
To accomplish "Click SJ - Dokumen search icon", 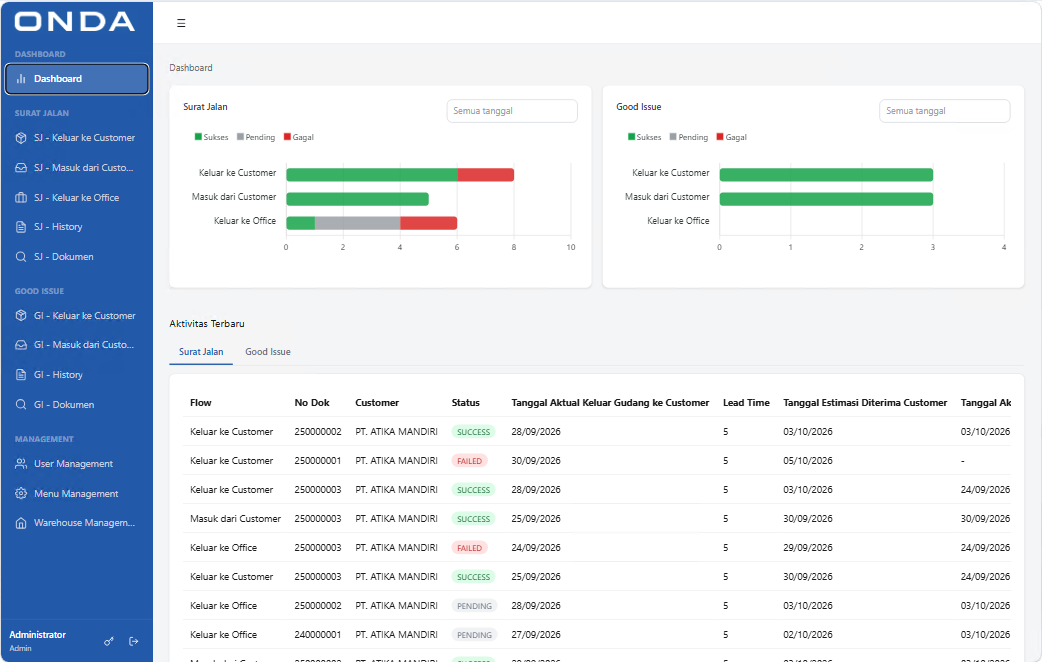I will [x=21, y=257].
